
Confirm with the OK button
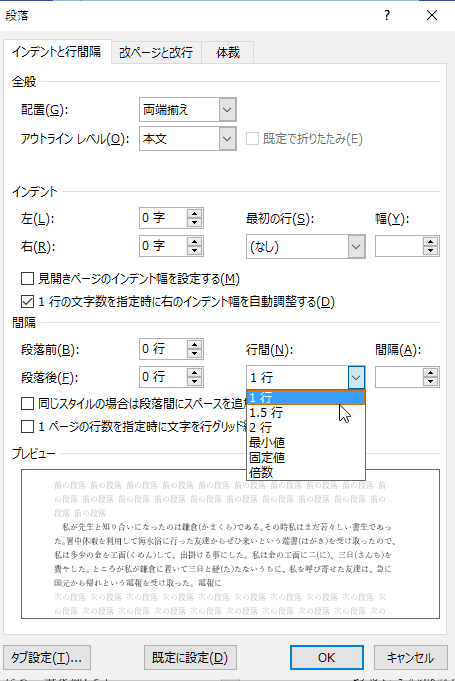click(326, 658)
